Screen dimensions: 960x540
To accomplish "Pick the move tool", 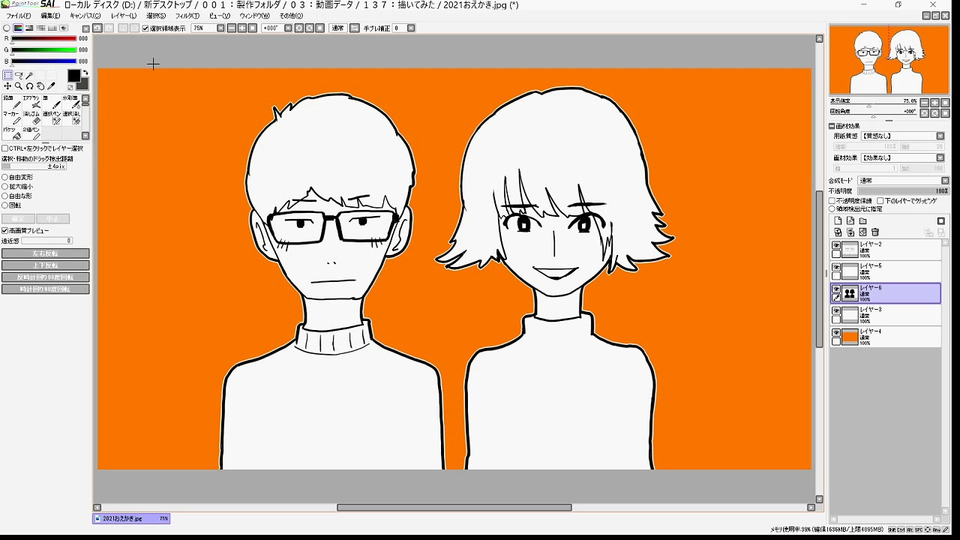I will [8, 87].
